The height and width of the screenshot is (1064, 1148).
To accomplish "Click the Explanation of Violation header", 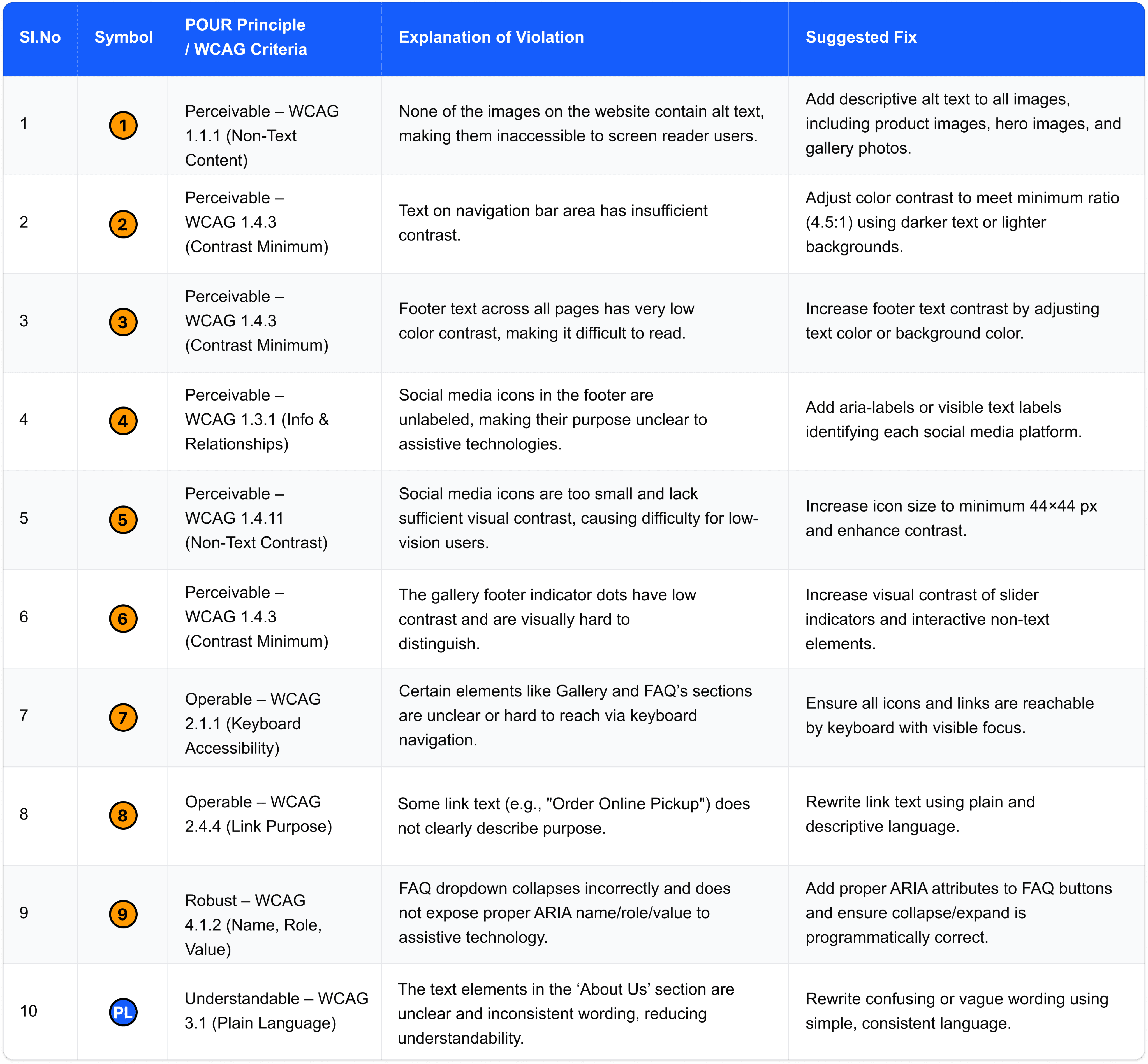I will point(491,38).
